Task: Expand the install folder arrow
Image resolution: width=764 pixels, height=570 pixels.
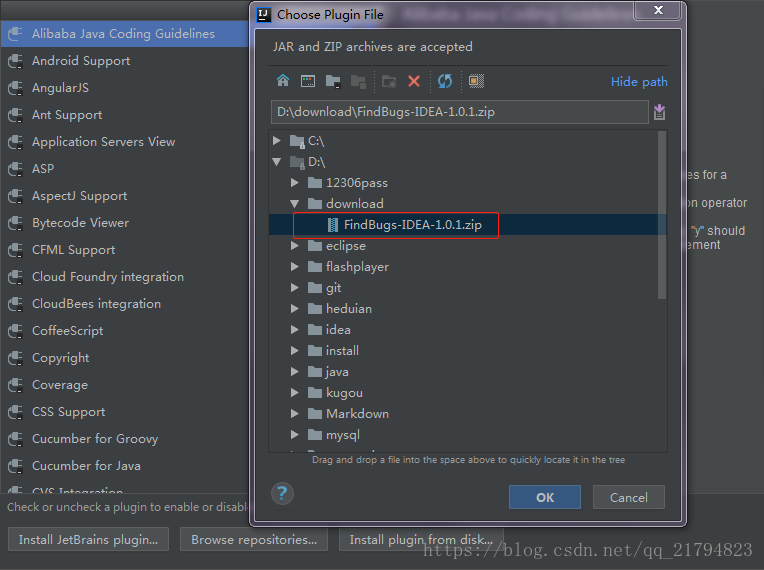Action: pyautogui.click(x=295, y=351)
